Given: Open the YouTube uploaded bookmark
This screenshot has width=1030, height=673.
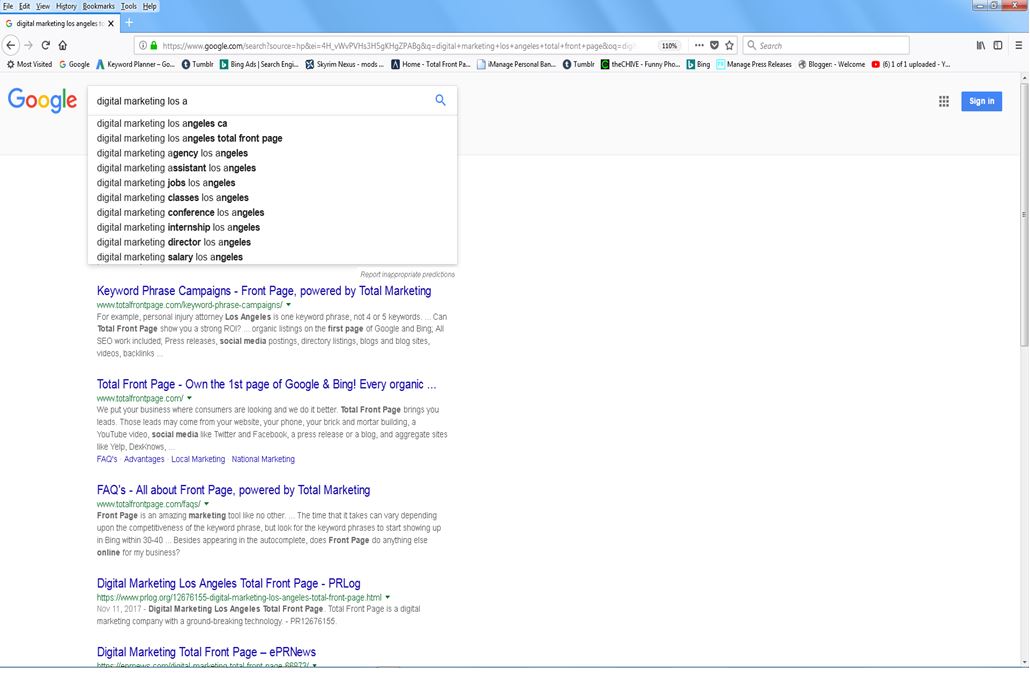Looking at the screenshot, I should [910, 64].
